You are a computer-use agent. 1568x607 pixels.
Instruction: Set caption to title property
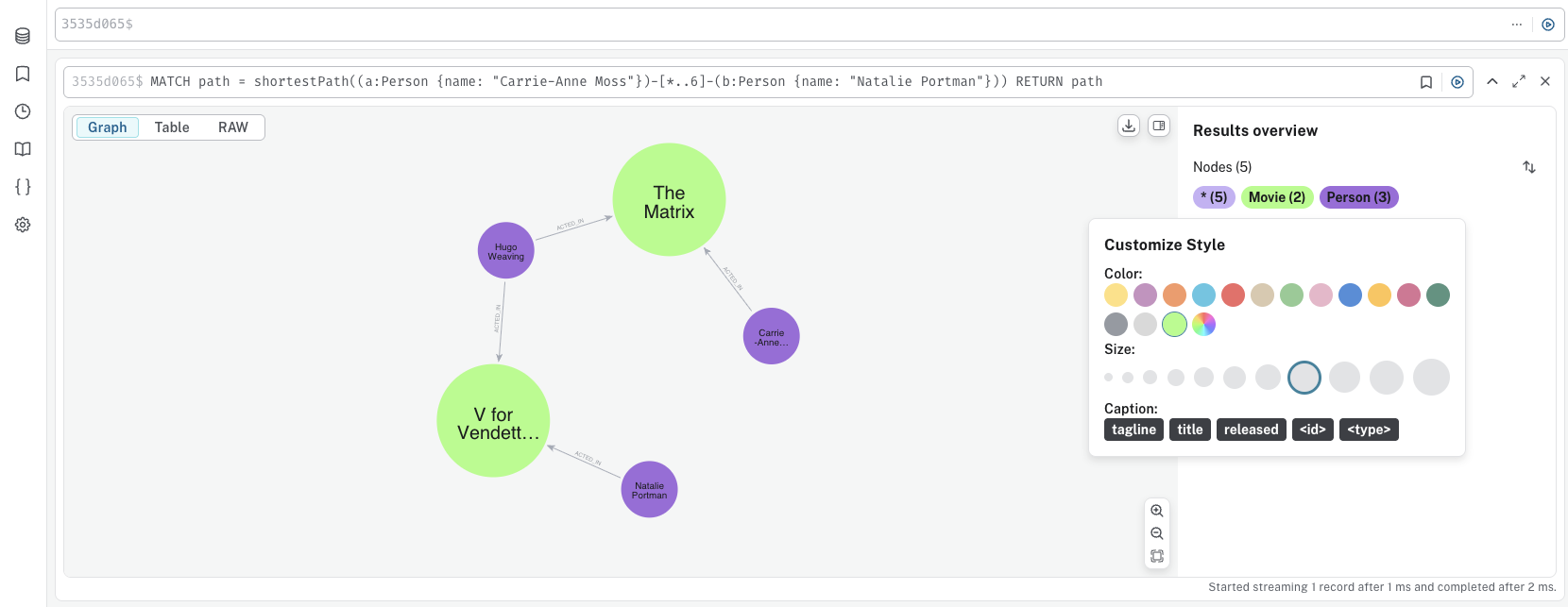point(1189,430)
